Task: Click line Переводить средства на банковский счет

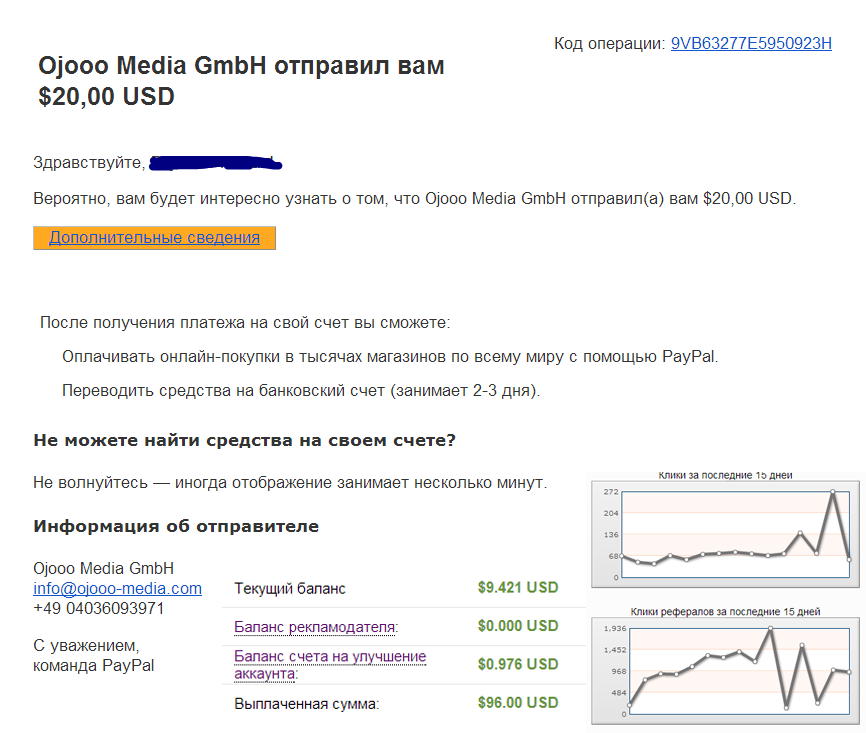Action: (301, 391)
